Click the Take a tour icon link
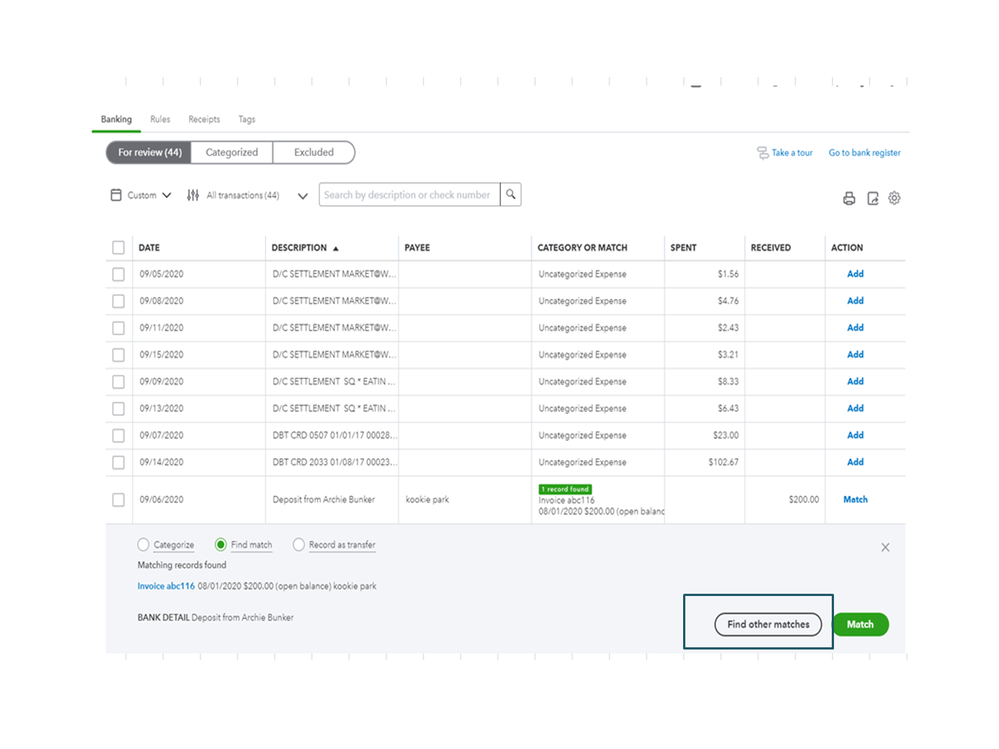The image size is (999, 749). (763, 153)
